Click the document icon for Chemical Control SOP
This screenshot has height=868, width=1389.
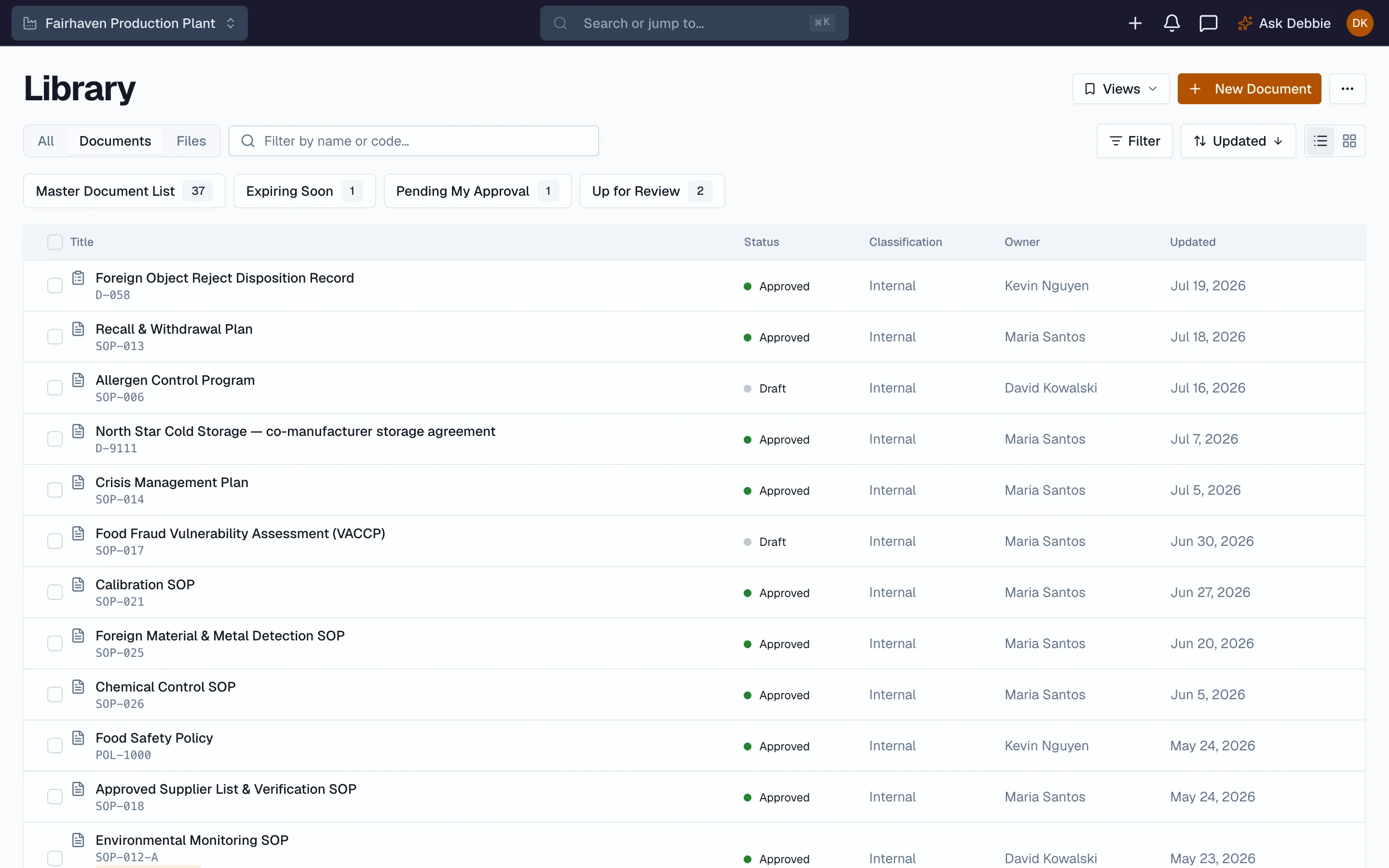78,687
